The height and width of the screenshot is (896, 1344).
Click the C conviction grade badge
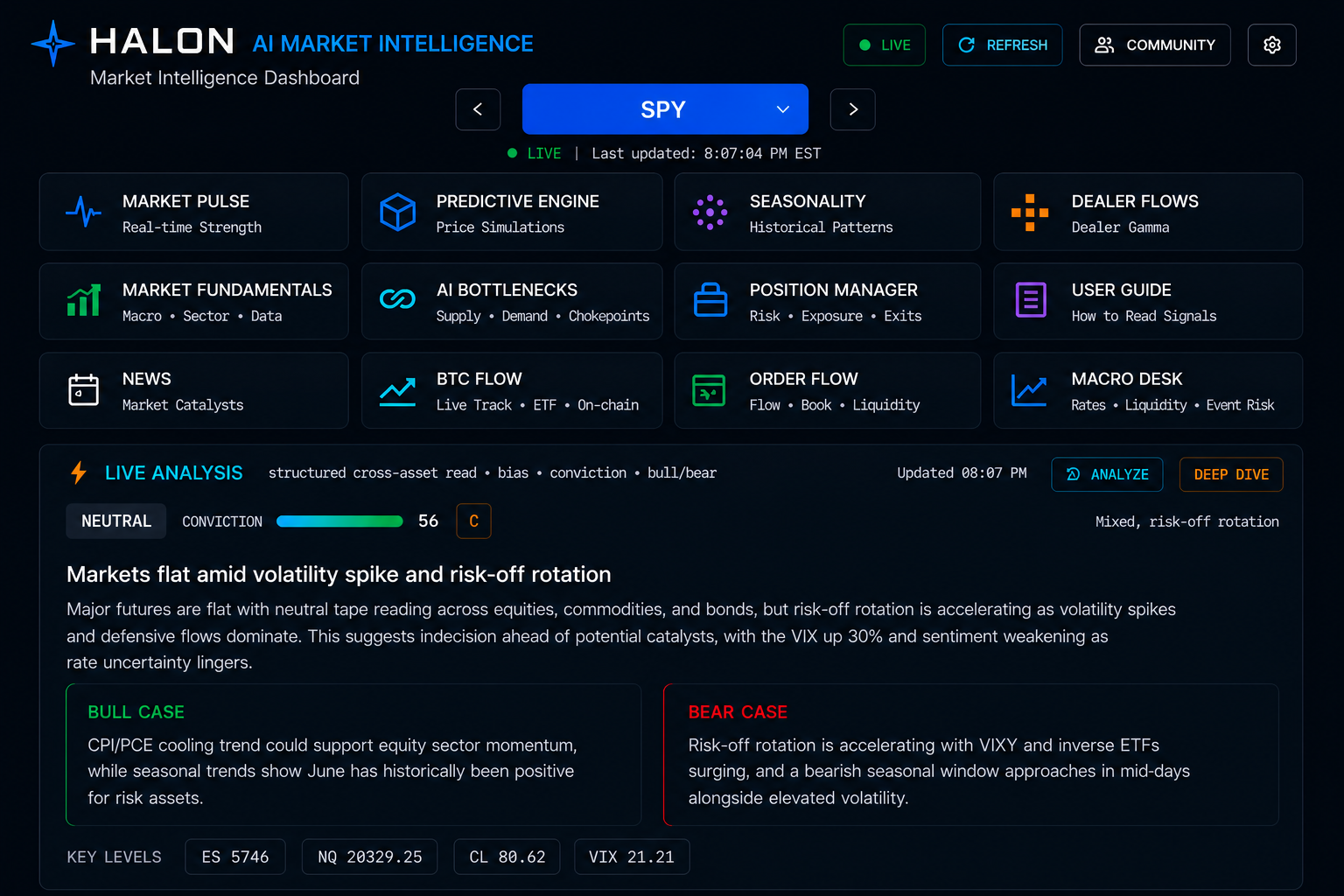[473, 521]
